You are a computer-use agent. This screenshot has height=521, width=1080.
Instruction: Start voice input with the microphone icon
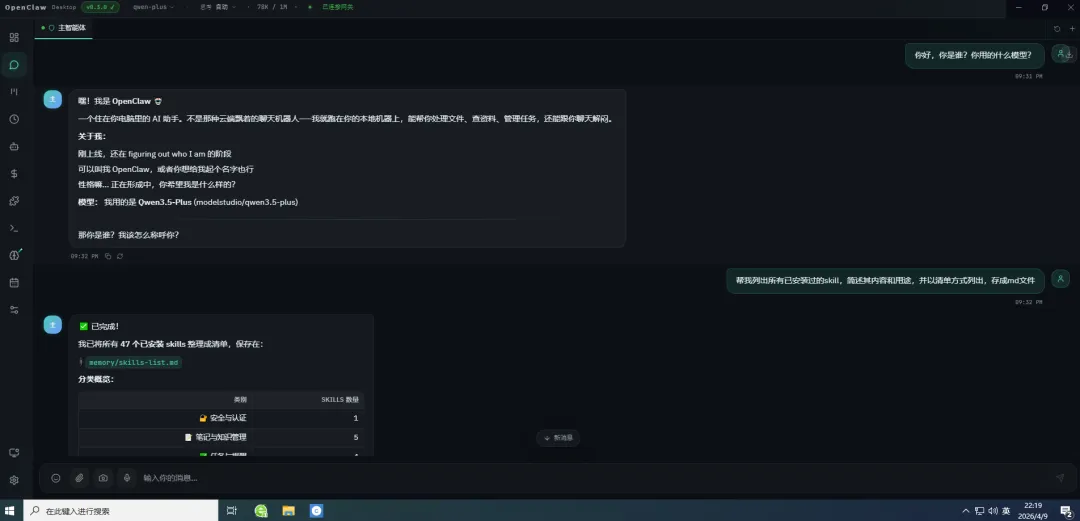point(126,478)
